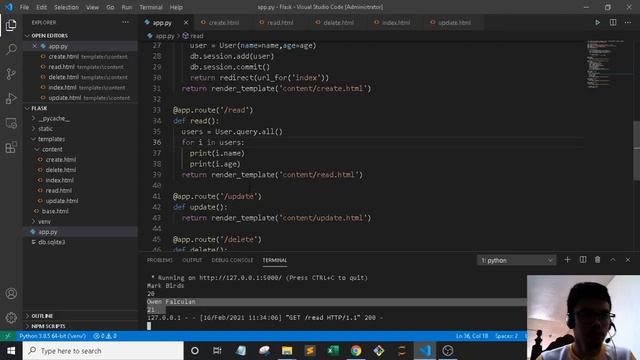
Task: Switch to the Debug Console tab
Action: (232, 260)
